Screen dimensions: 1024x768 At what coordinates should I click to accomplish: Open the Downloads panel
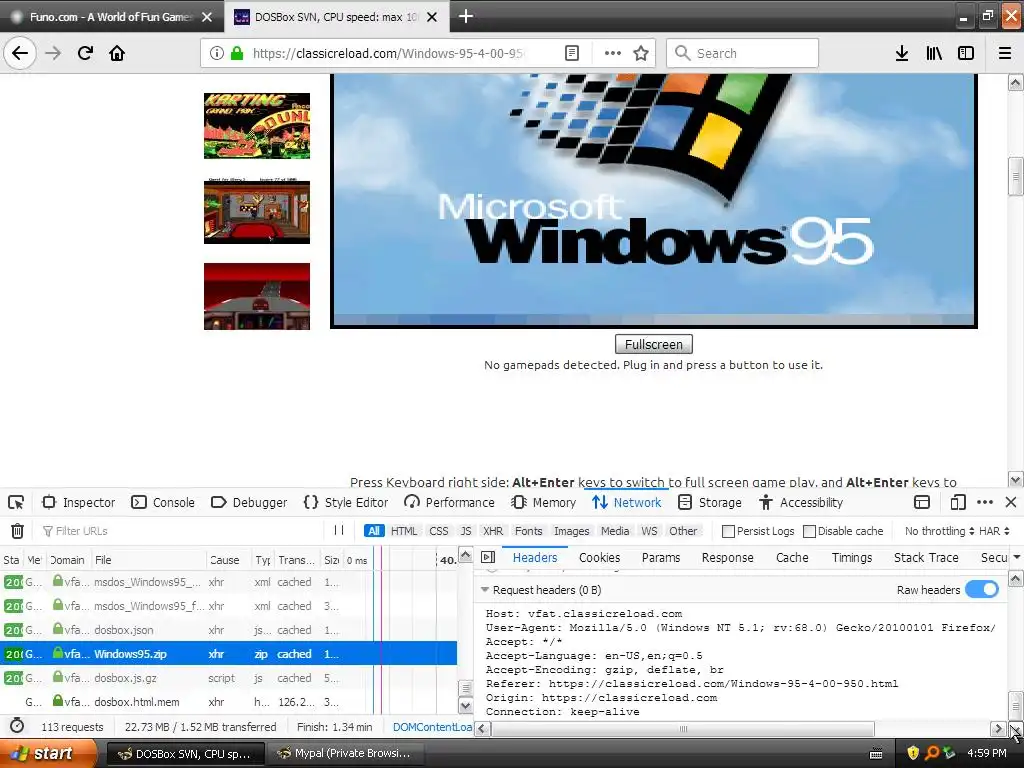(902, 53)
